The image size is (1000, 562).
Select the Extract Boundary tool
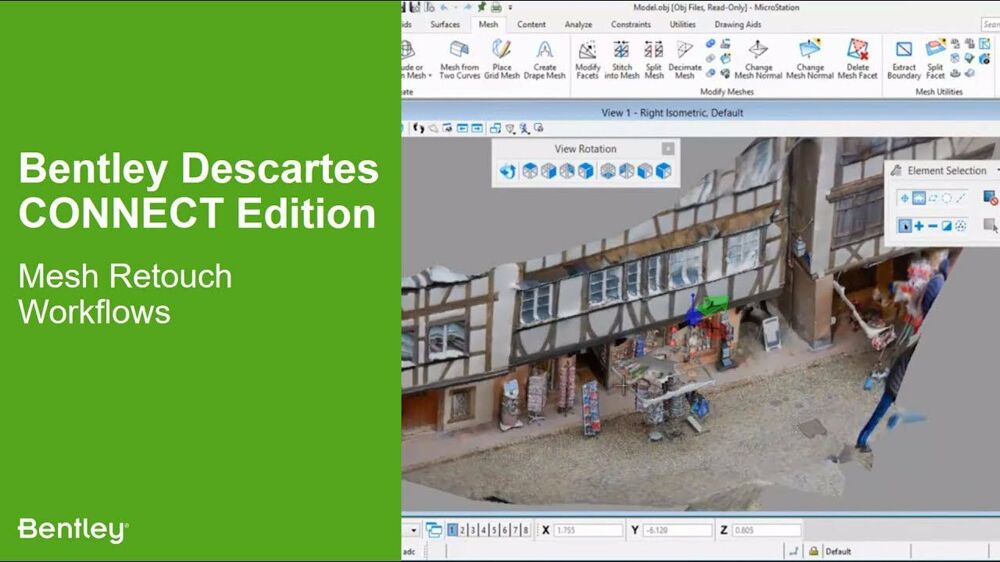904,59
